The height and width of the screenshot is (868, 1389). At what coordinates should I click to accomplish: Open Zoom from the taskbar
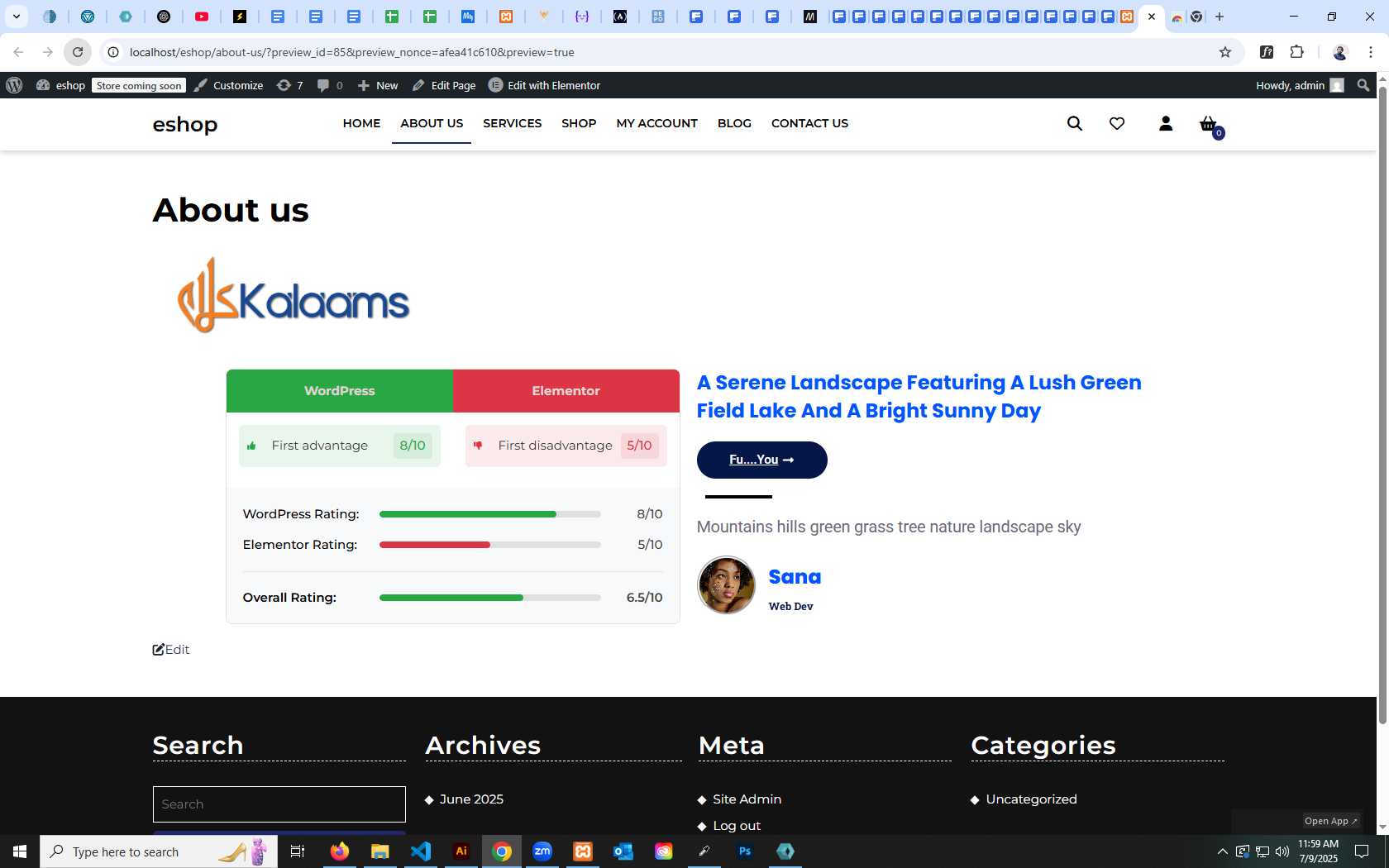click(x=542, y=851)
